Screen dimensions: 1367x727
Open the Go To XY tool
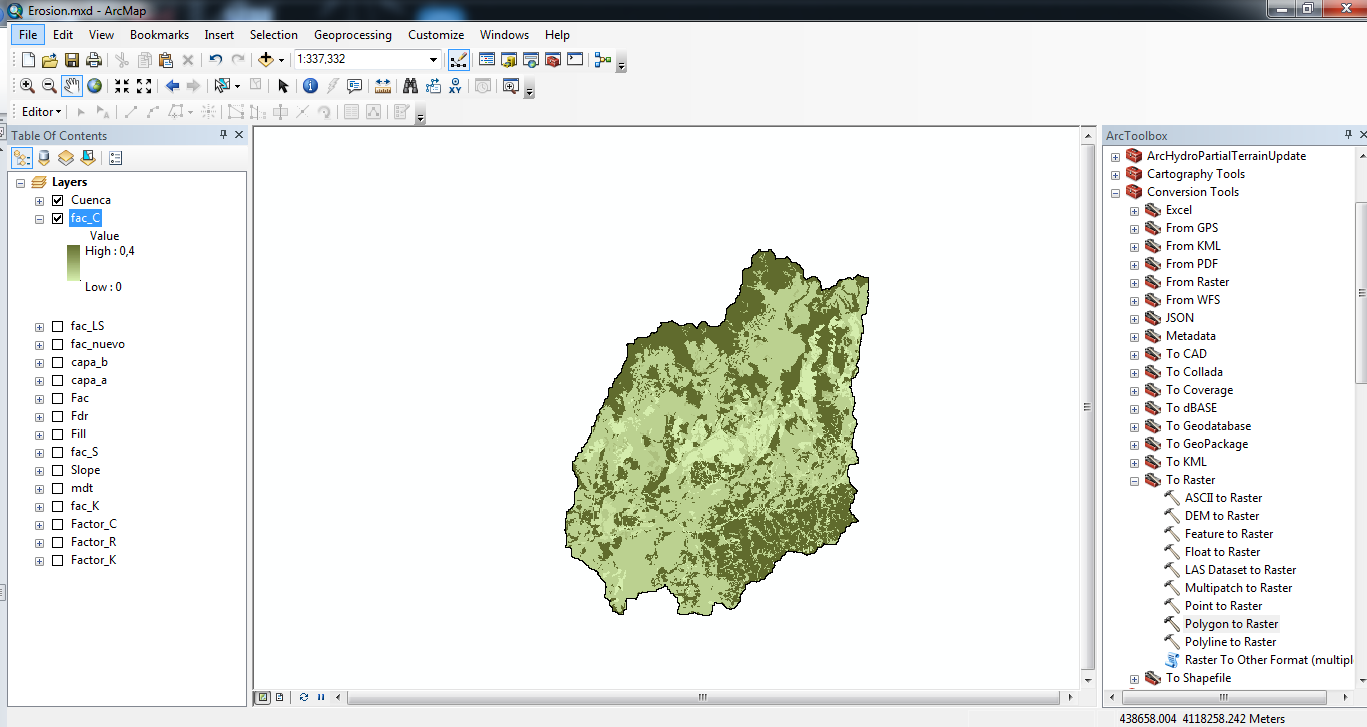[x=455, y=86]
